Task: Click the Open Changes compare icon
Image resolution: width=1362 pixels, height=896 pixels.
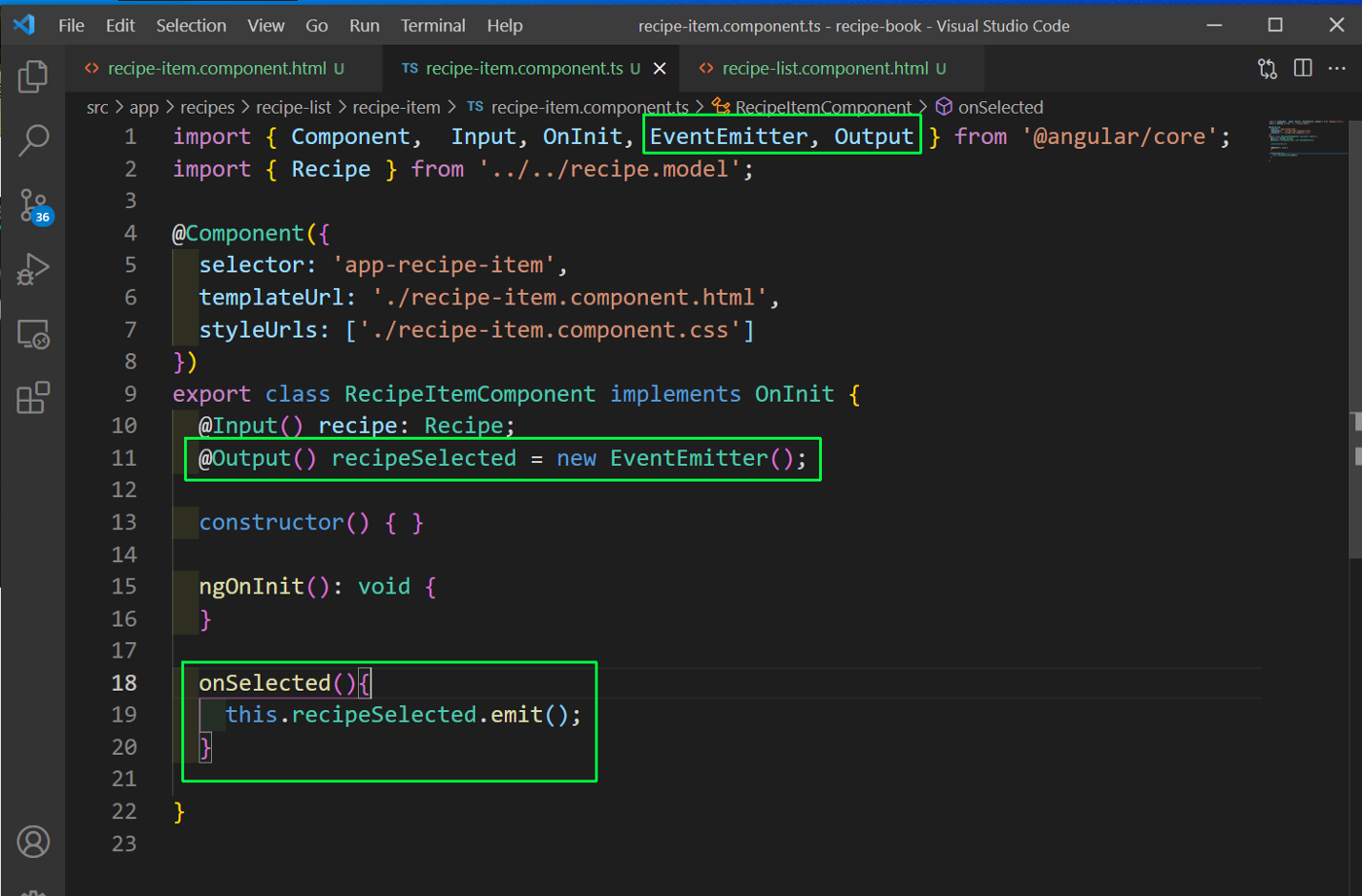Action: point(1267,68)
